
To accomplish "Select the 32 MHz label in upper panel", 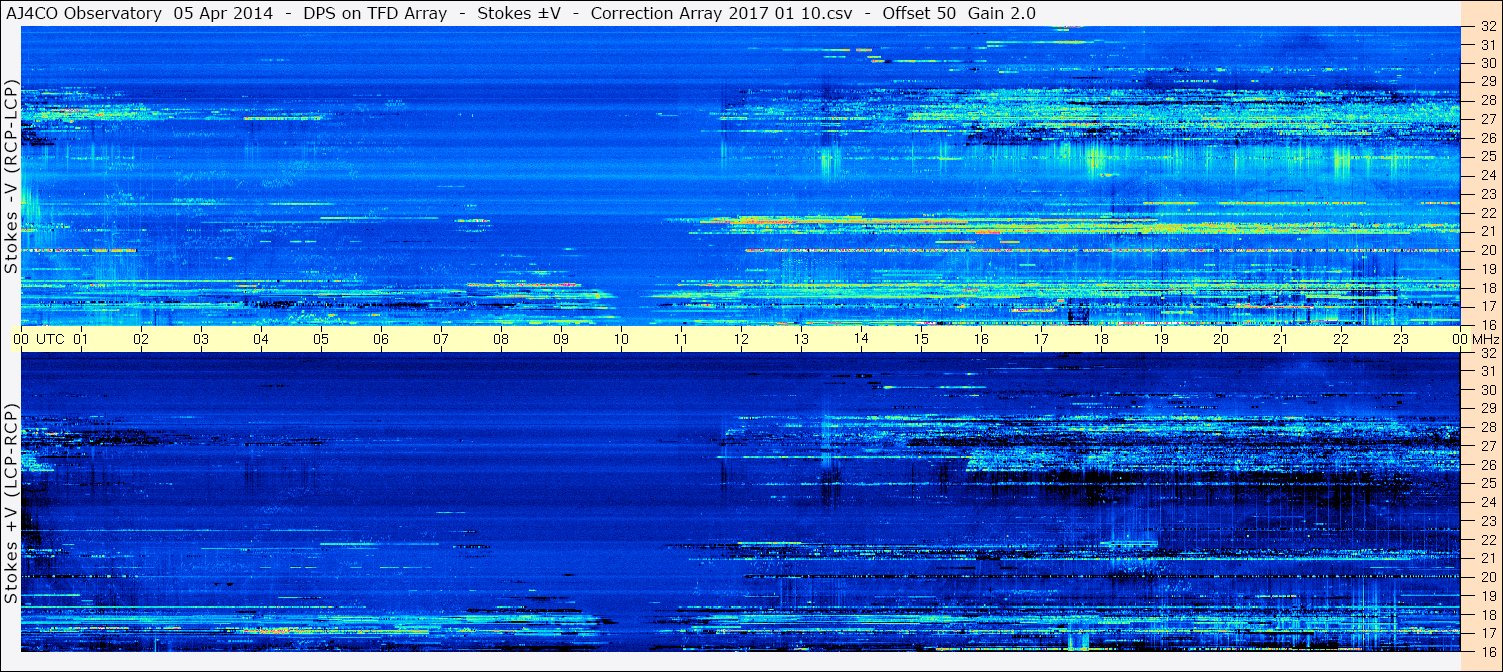I will point(1488,26).
